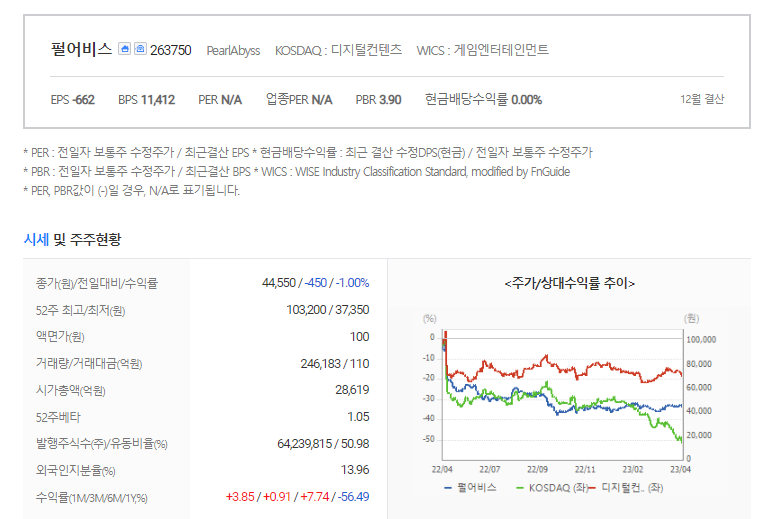This screenshot has width=762, height=519.
Task: Click the 디지털컨.. (좌) red legend entry
Action: [627, 487]
